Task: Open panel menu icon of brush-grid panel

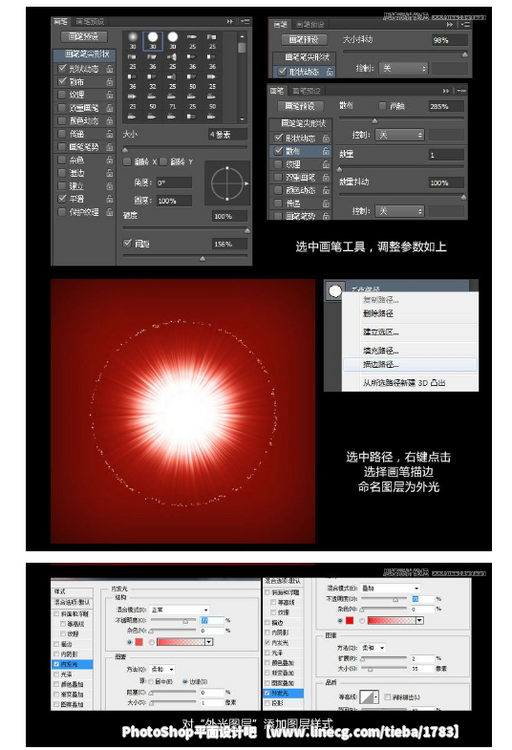Action: click(x=245, y=22)
